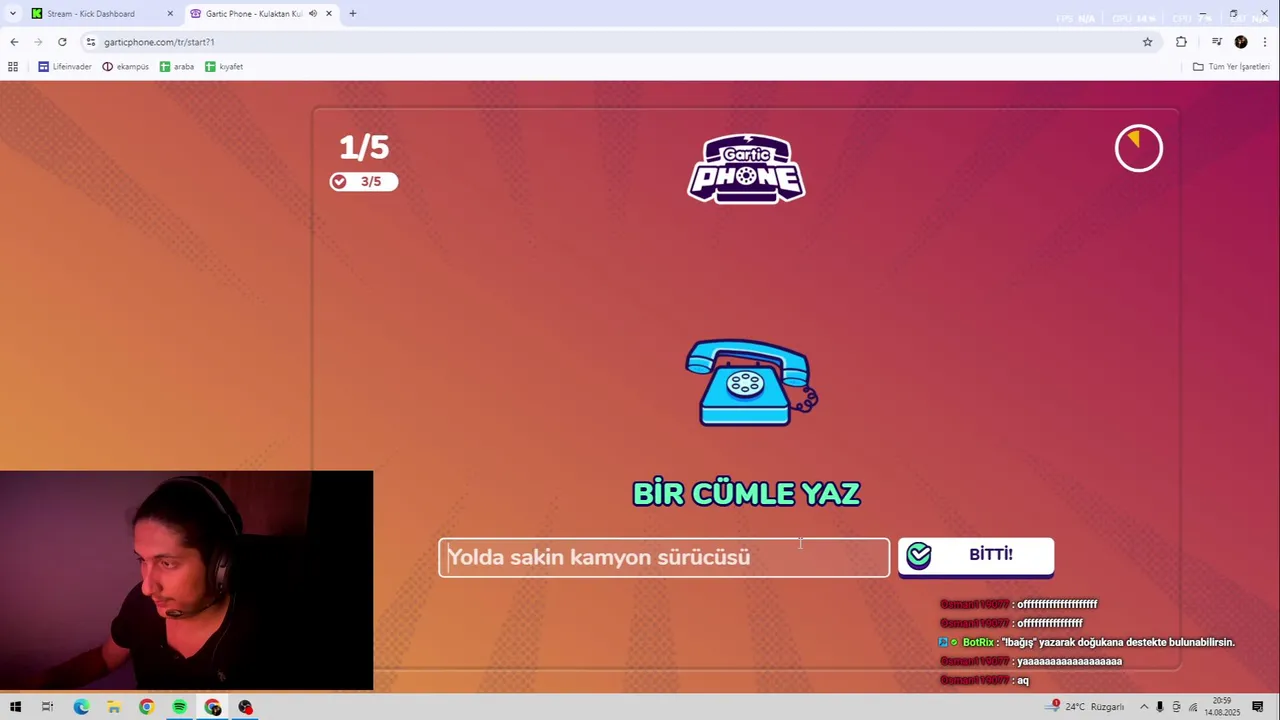Screen dimensions: 1280x720
Task: Open File Explorer from taskbar
Action: point(114,707)
